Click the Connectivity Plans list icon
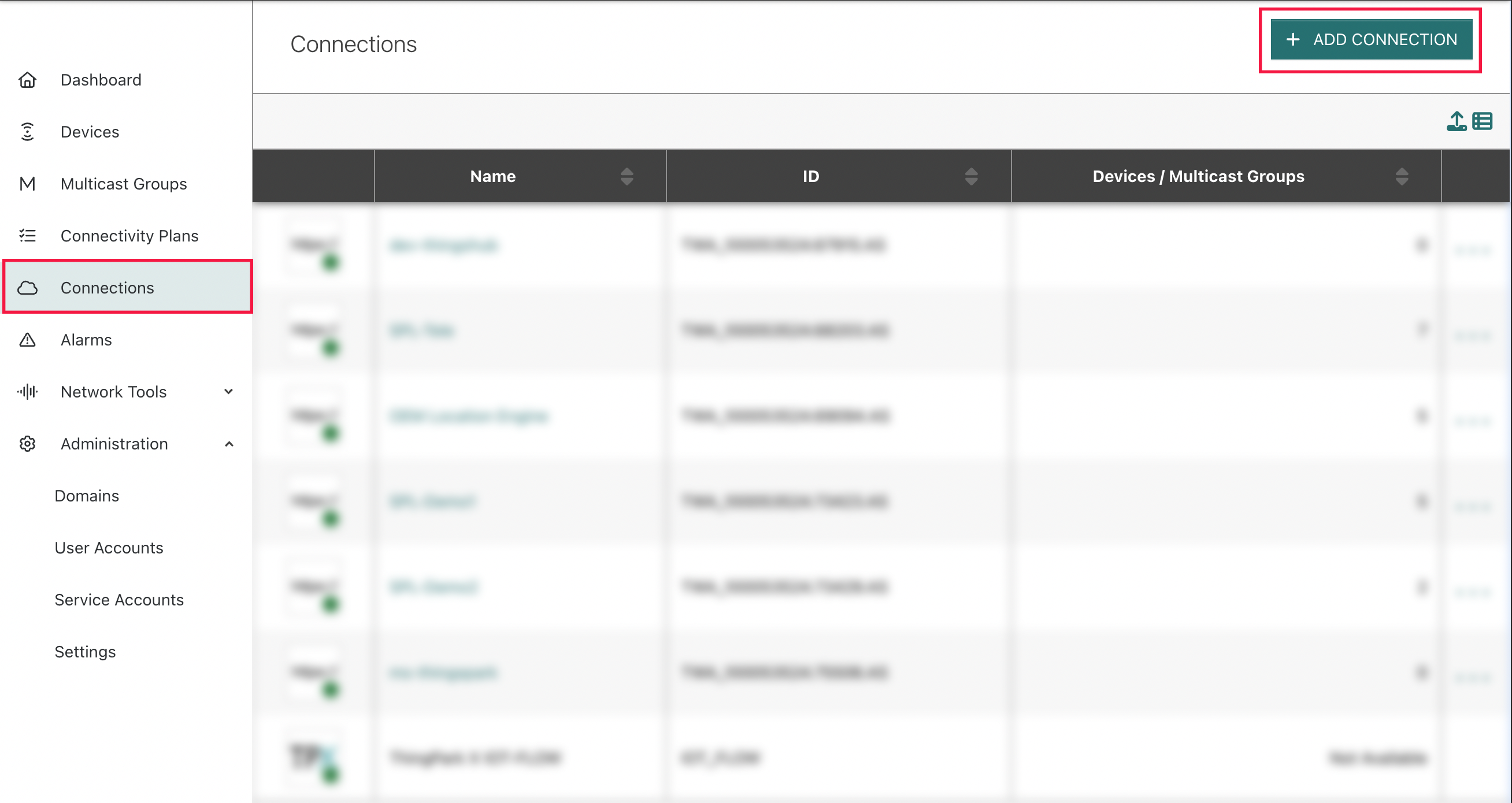 tap(27, 236)
